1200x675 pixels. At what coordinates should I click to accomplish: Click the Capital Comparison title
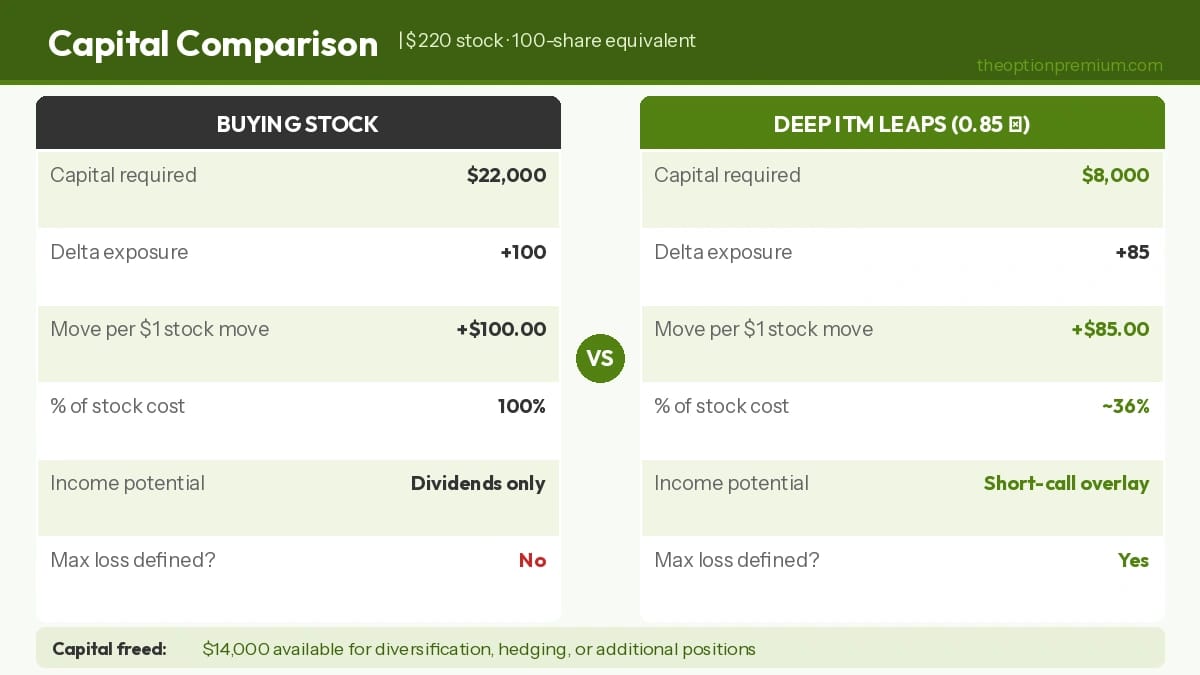213,44
